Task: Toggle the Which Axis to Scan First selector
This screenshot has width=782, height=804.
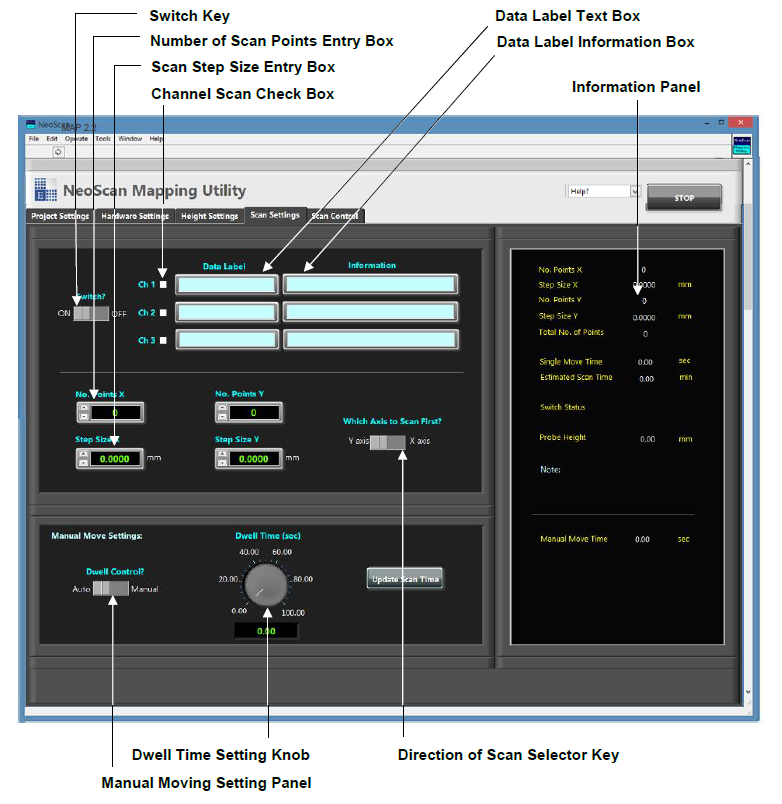Action: coord(388,441)
